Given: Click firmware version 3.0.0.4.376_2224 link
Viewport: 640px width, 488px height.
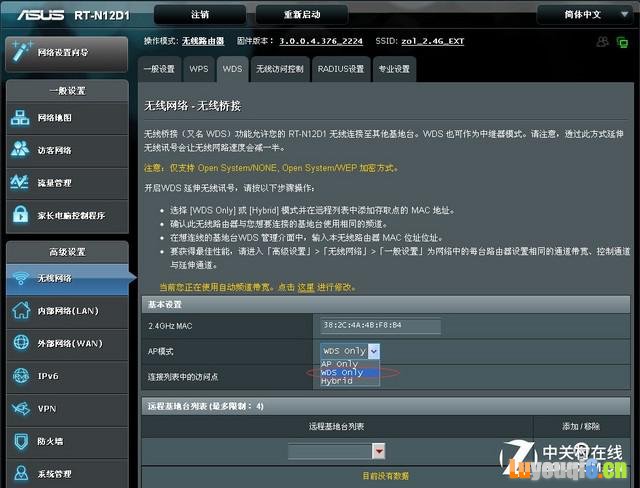Looking at the screenshot, I should (x=321, y=41).
